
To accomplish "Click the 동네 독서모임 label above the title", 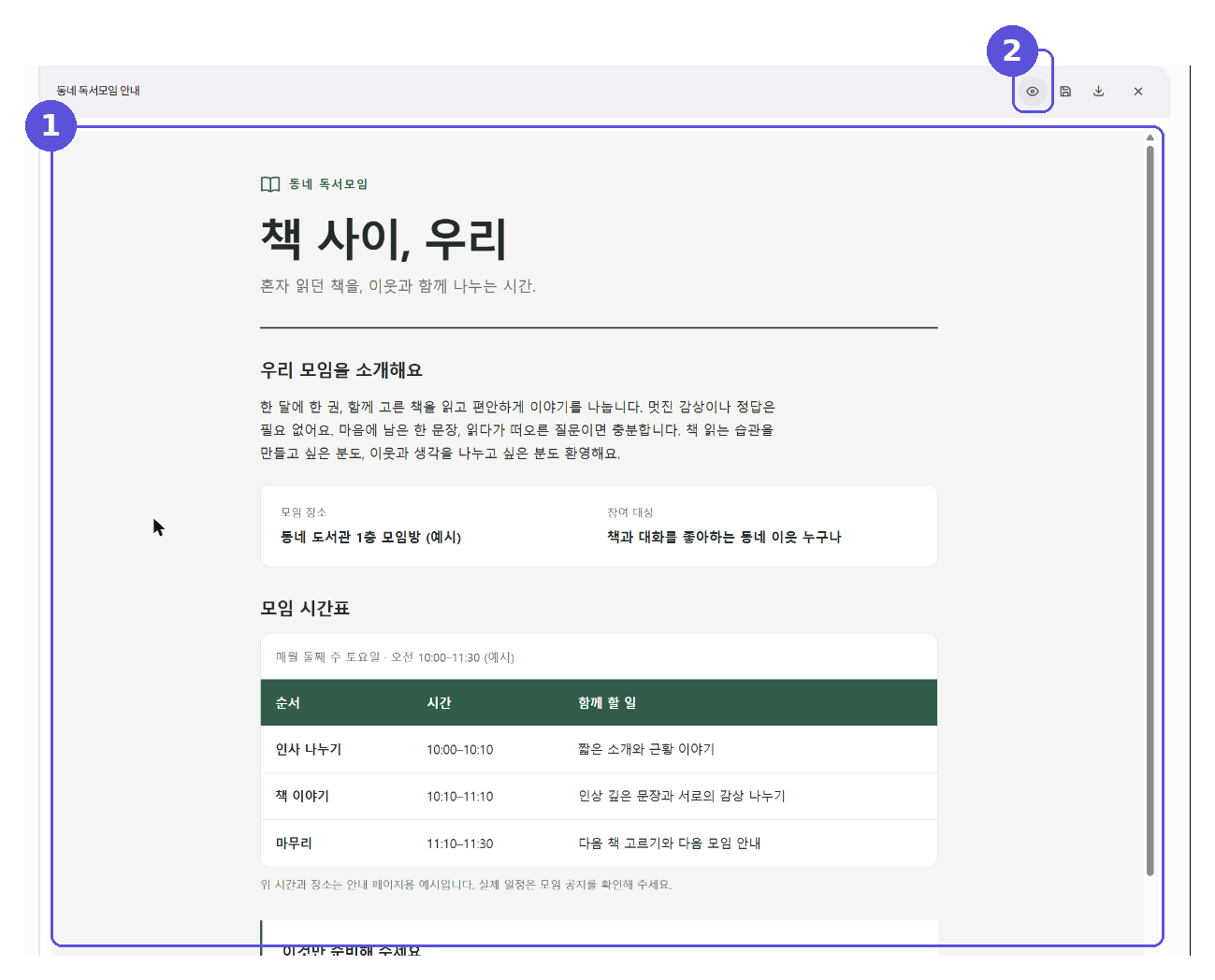I will [x=328, y=184].
